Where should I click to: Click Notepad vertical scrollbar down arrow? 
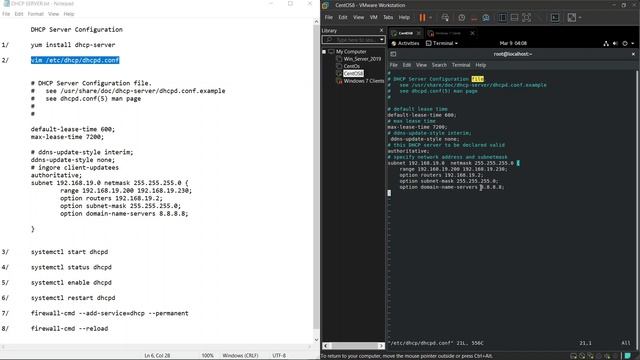coord(316,340)
